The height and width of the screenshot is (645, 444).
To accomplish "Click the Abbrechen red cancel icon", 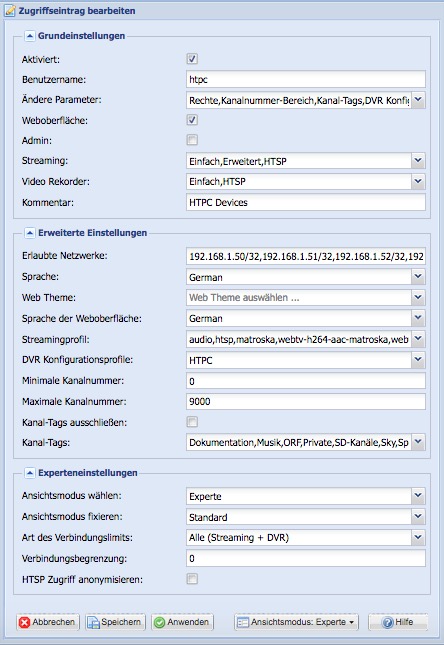I will [25, 622].
